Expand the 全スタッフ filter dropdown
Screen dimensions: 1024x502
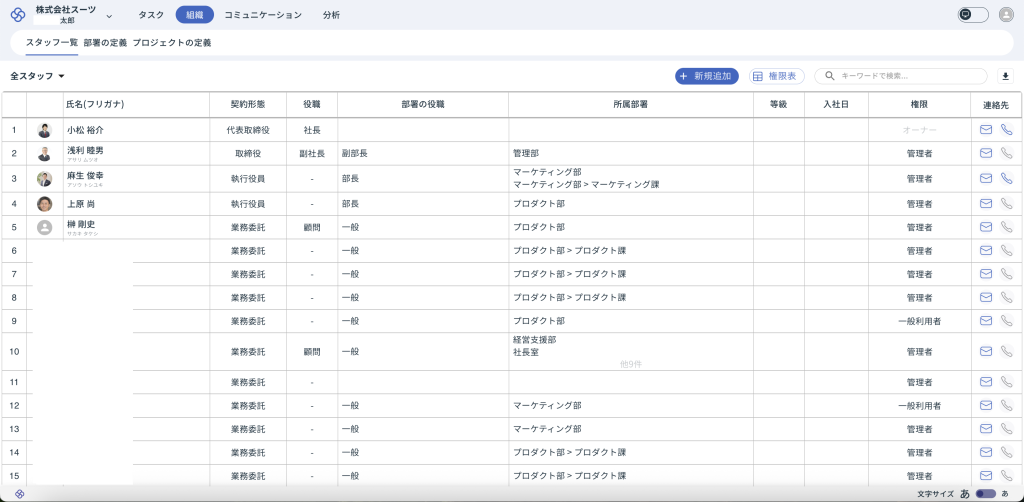38,76
